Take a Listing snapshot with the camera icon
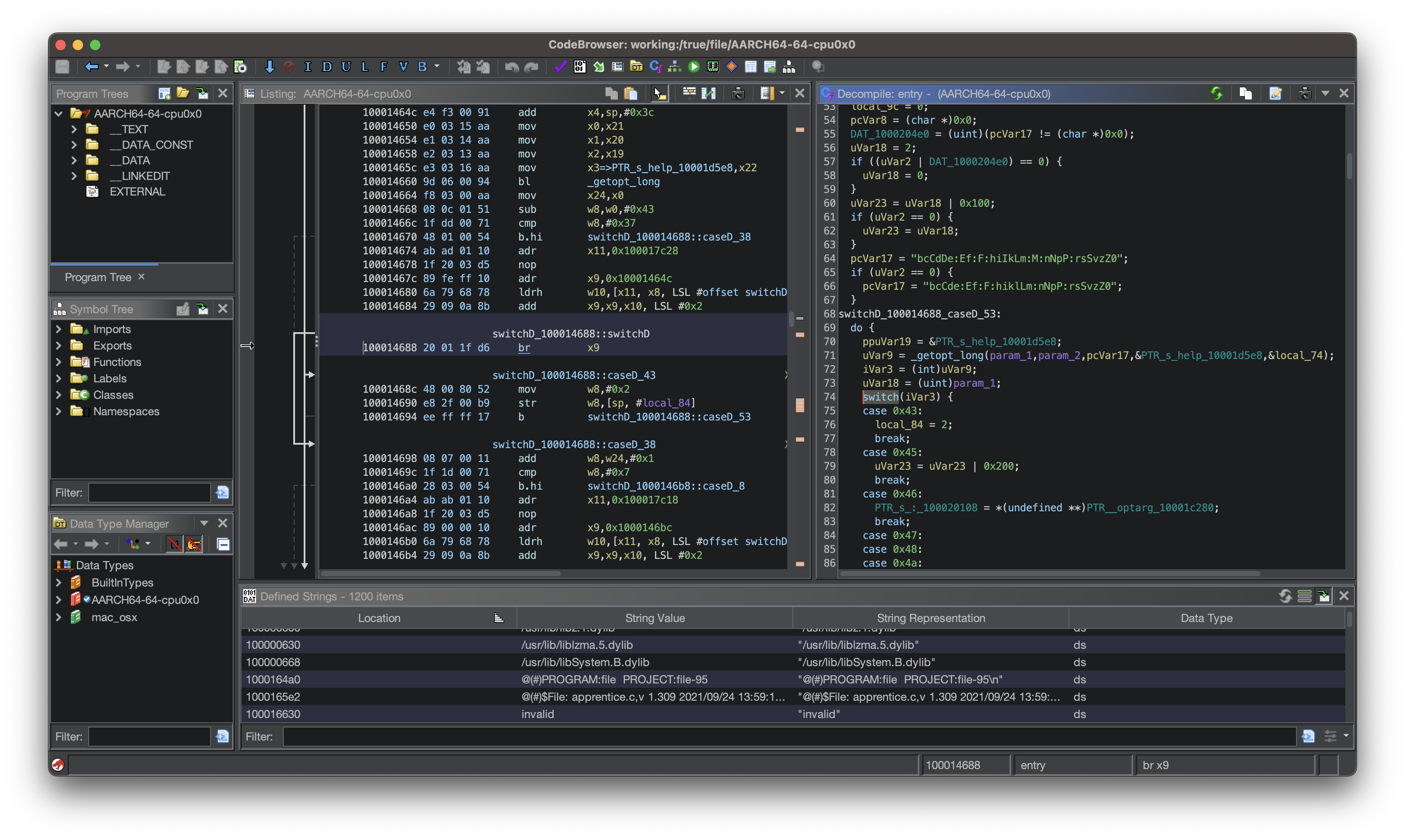Viewport: 1405px width, 840px height. 738,93
